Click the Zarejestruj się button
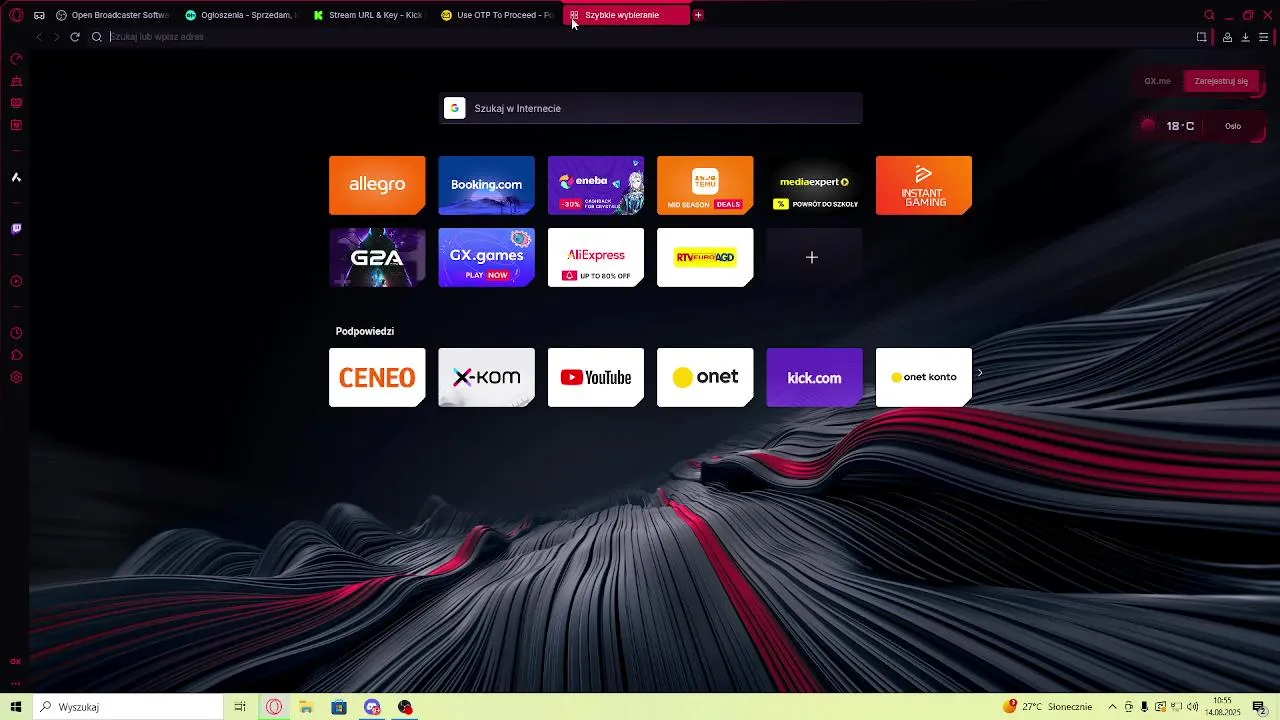This screenshot has height=720, width=1280. pos(1221,81)
